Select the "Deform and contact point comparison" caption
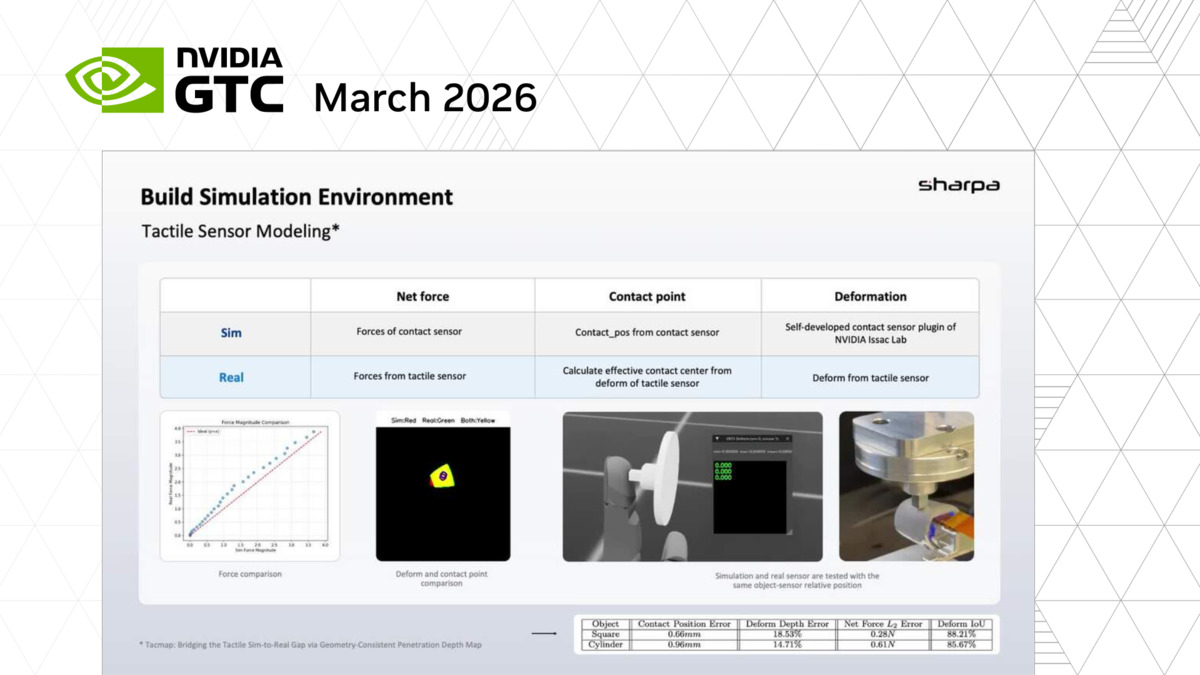The height and width of the screenshot is (675, 1200). click(x=443, y=578)
